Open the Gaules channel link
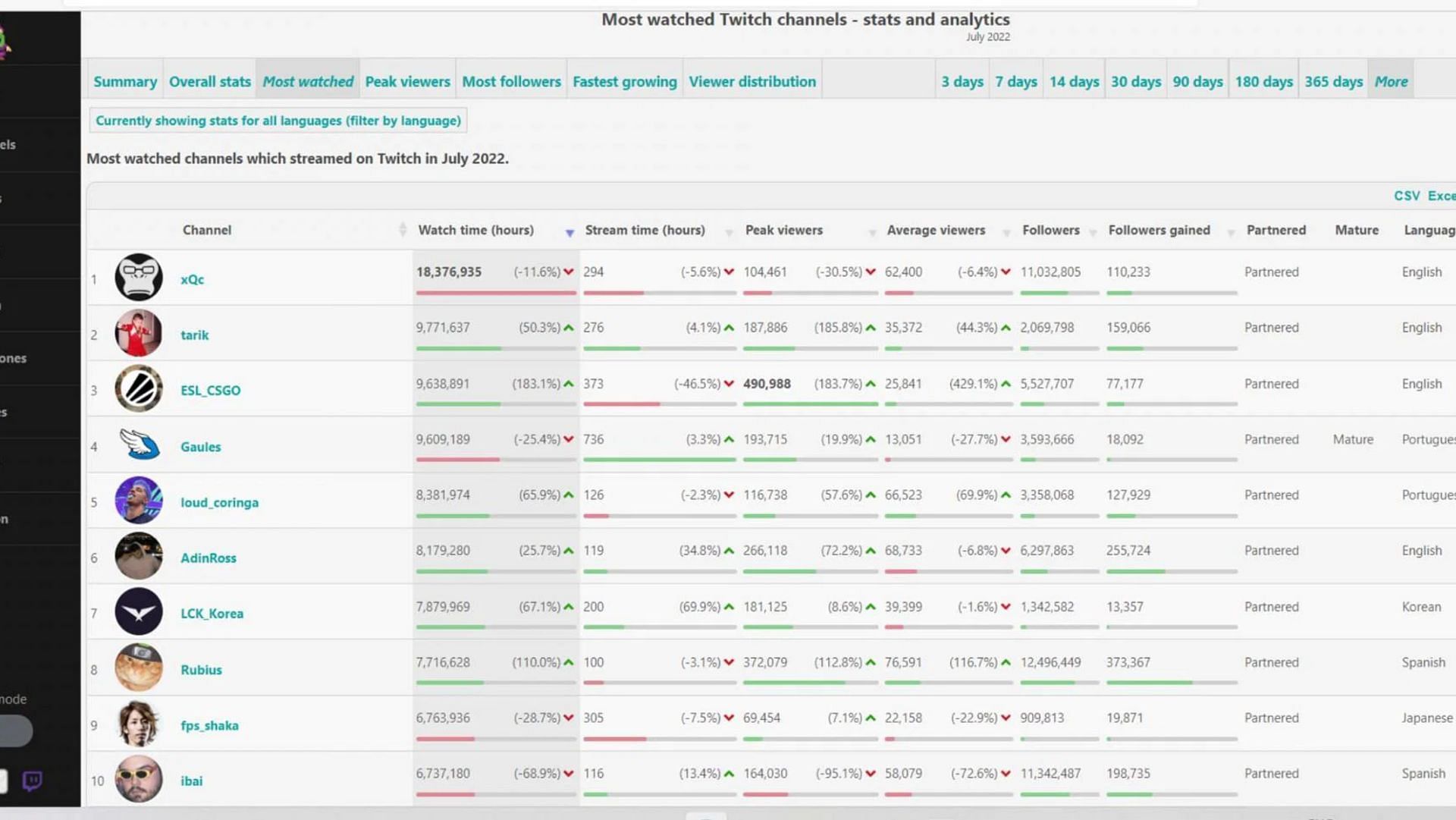1456x820 pixels. (x=200, y=447)
